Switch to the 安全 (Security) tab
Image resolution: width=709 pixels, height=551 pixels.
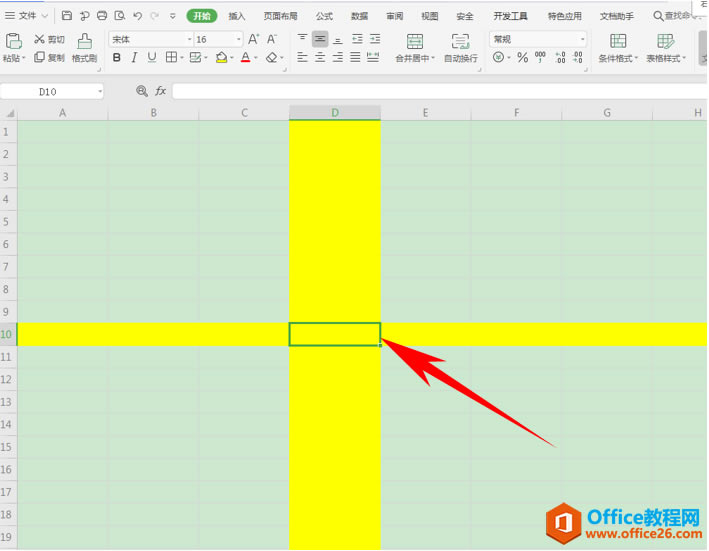(x=465, y=16)
